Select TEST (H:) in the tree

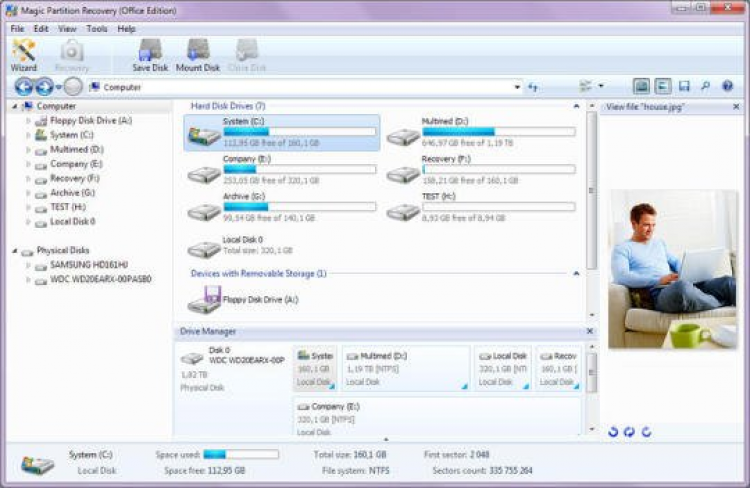coord(68,207)
